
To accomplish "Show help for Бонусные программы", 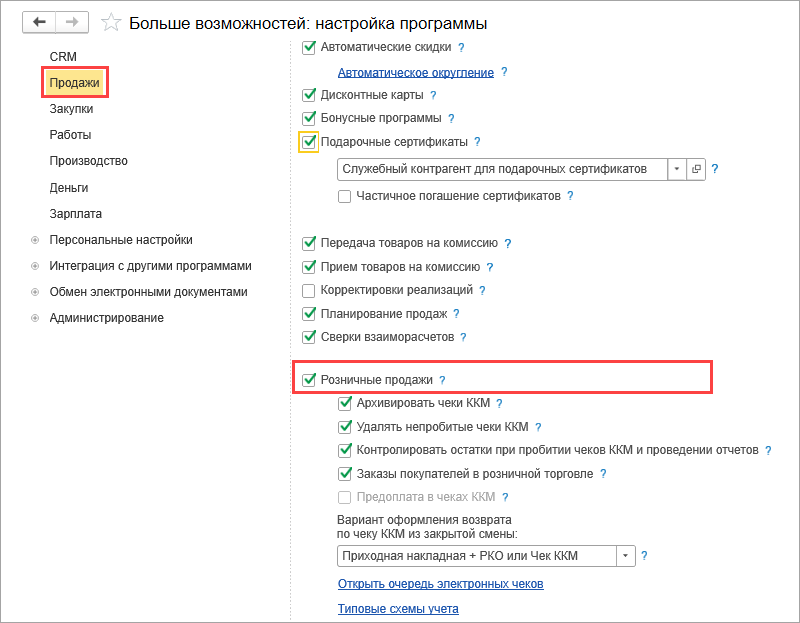I will click(x=451, y=118).
